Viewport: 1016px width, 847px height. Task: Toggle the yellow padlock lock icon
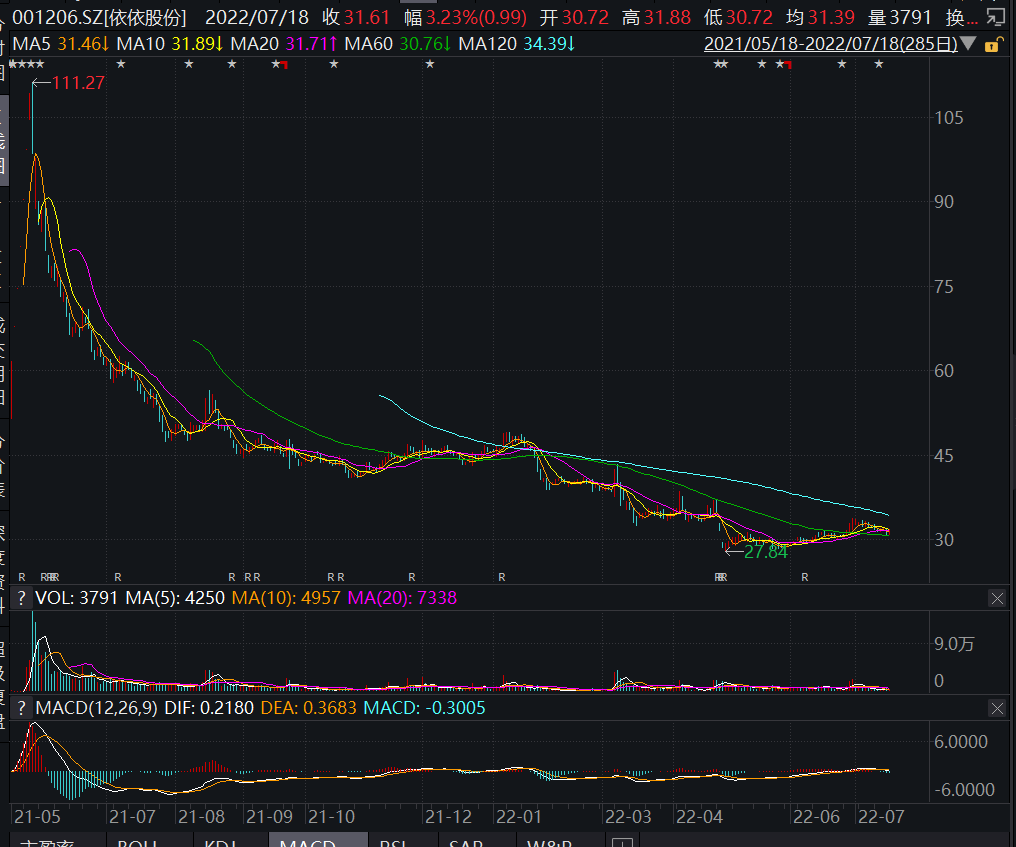click(991, 44)
